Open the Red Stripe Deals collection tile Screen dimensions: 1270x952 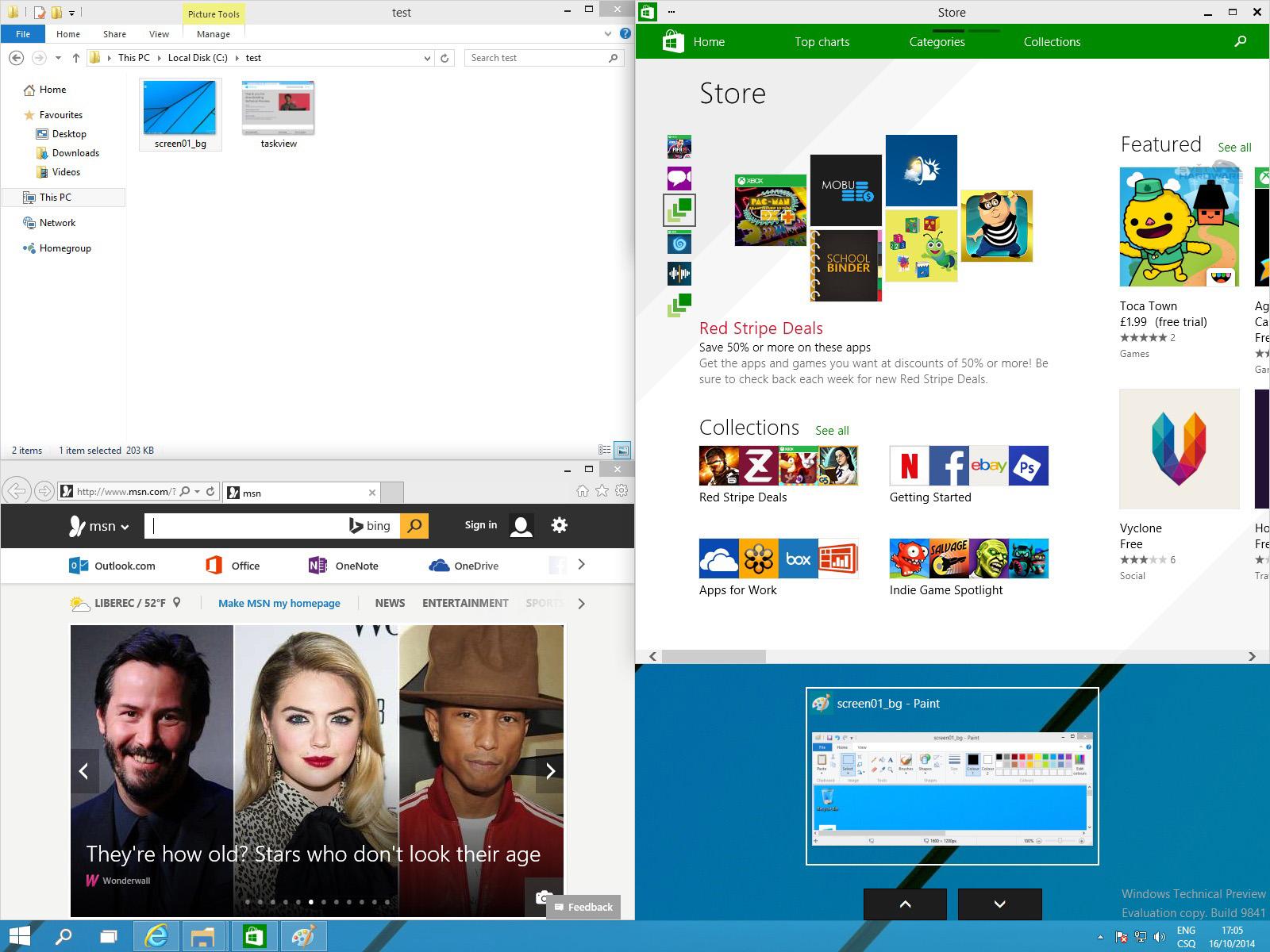click(x=778, y=466)
